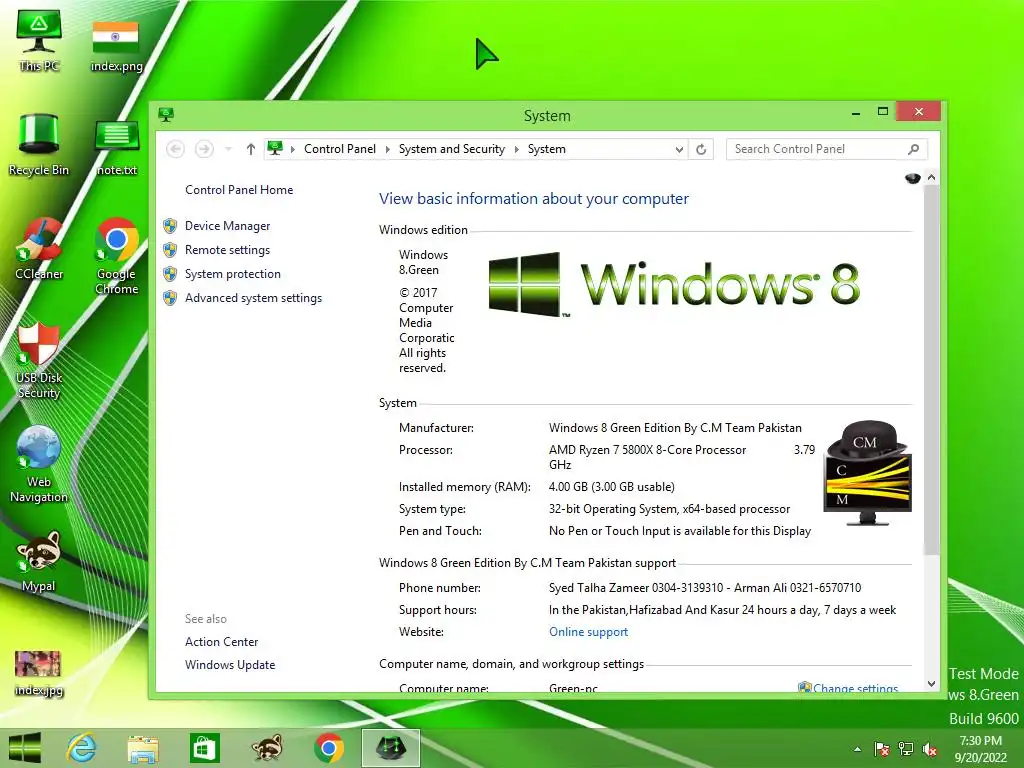Click the vertical scrollbar thumb
This screenshot has height=768, width=1024.
[931, 370]
